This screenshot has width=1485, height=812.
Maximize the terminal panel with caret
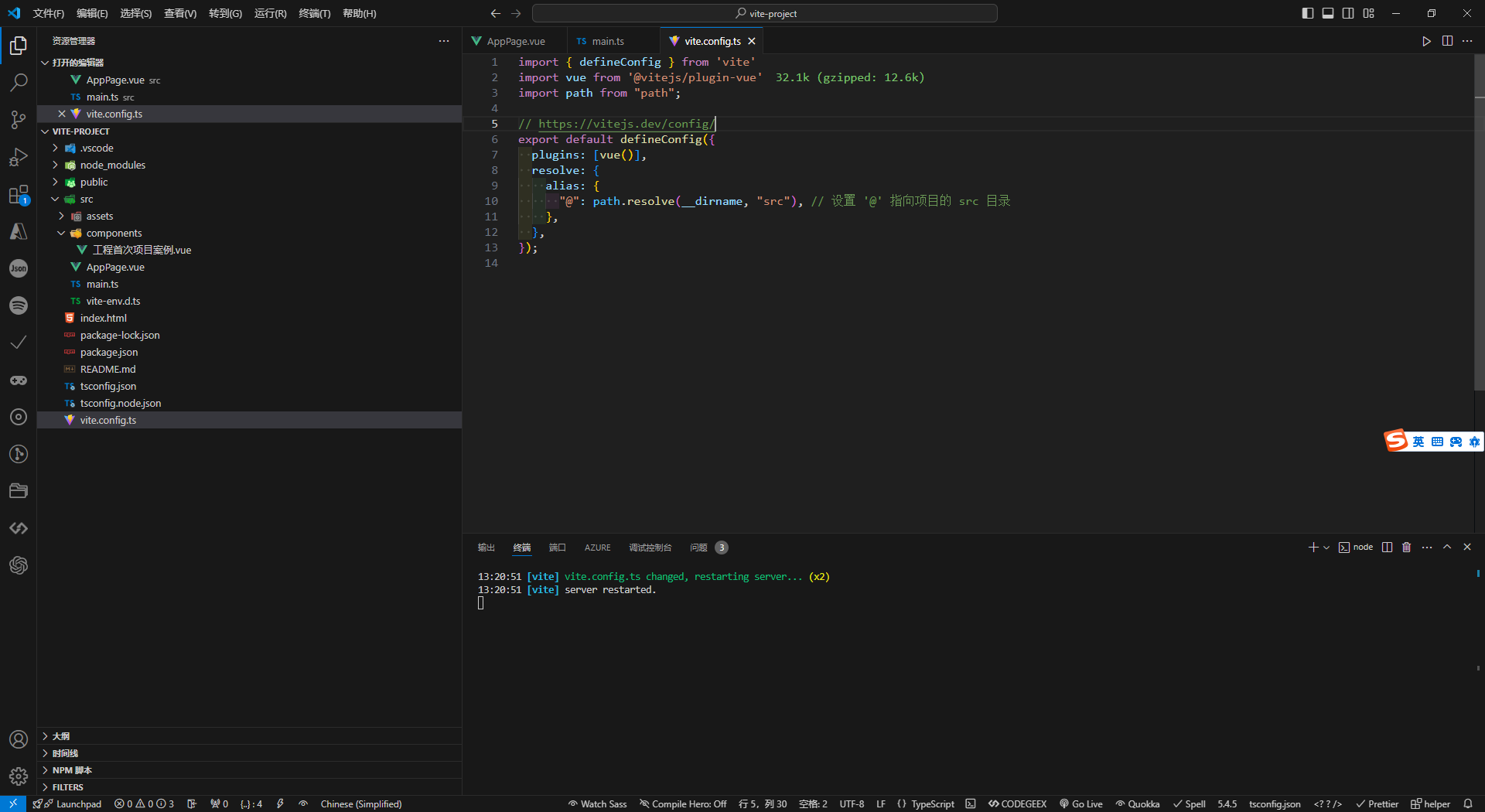pyautogui.click(x=1447, y=548)
